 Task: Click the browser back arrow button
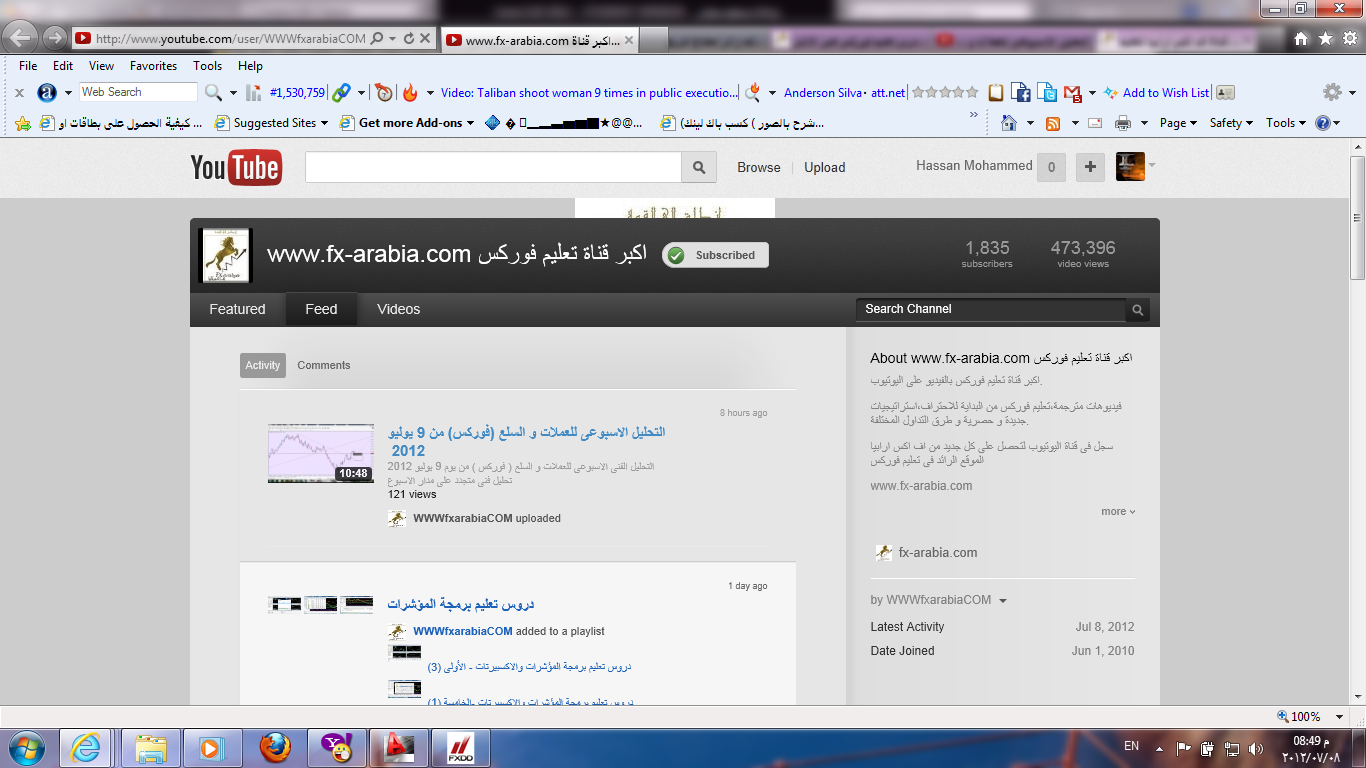[22, 39]
